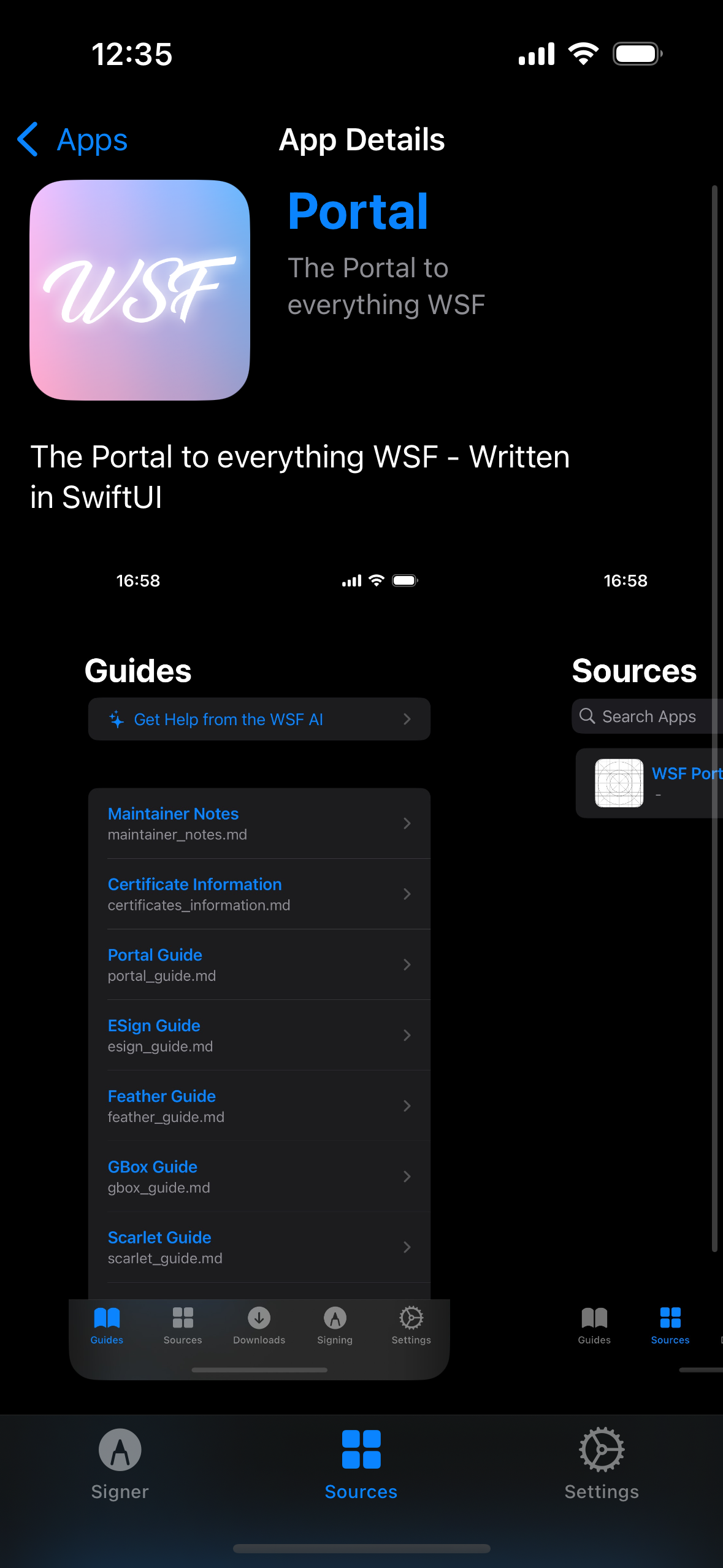Open Maintainer Notes guide

tap(259, 823)
